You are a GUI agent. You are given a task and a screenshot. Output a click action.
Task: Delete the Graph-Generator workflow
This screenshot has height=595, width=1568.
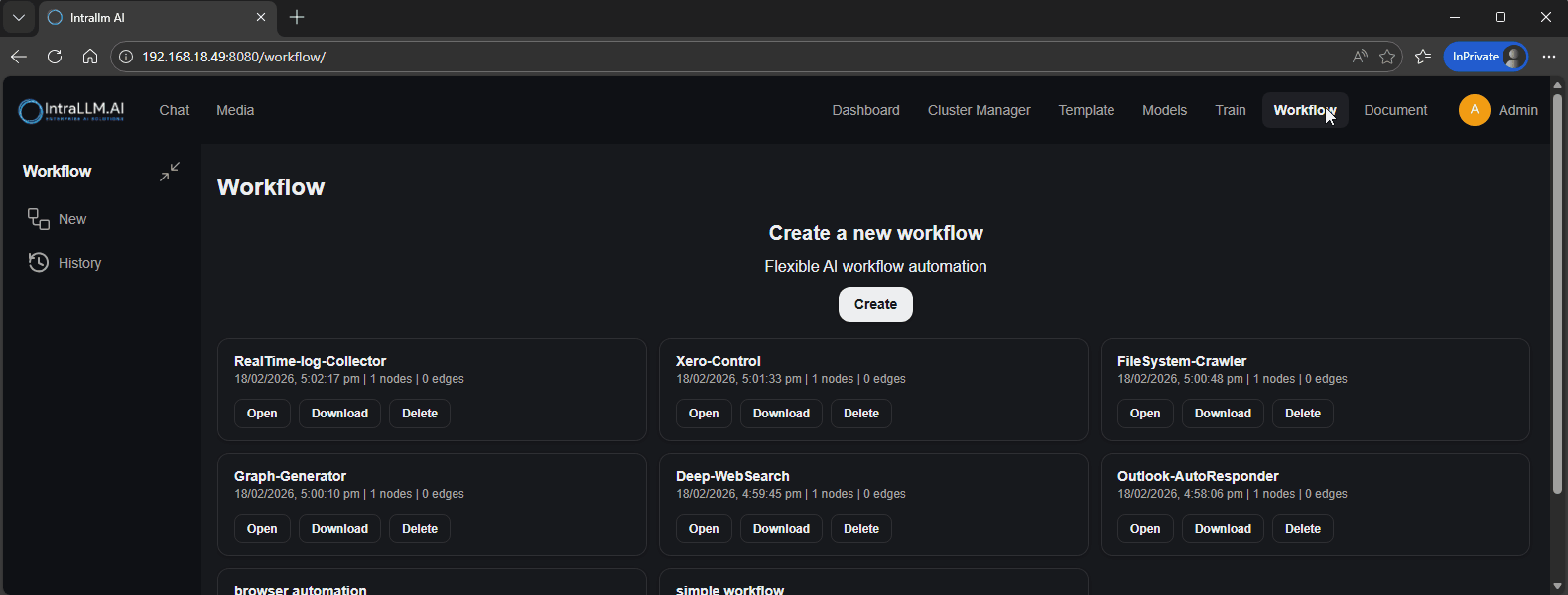[x=420, y=529]
